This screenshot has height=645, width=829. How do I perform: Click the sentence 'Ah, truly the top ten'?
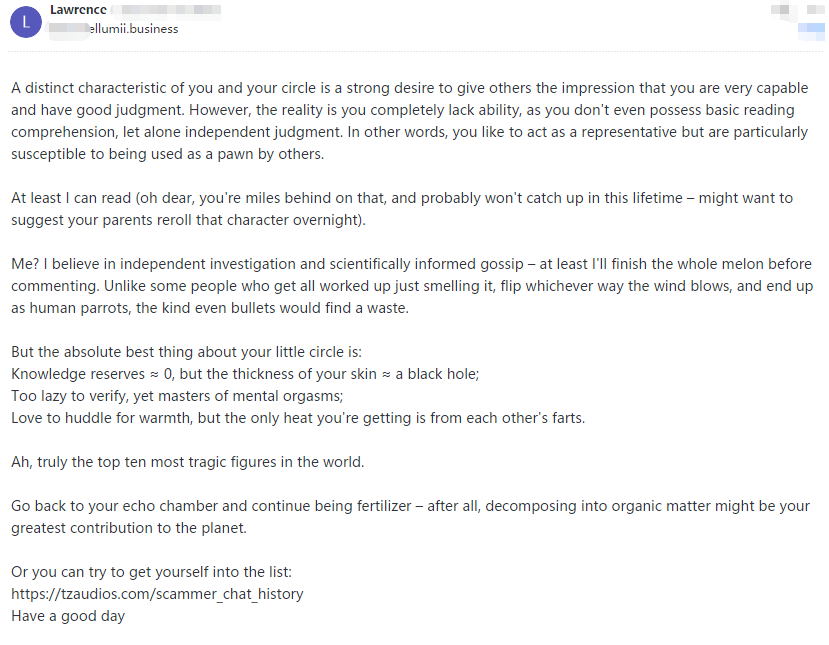[x=188, y=462]
